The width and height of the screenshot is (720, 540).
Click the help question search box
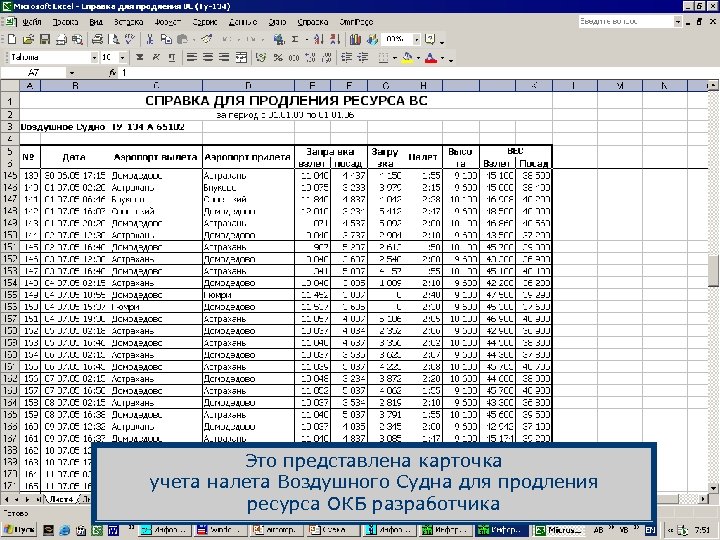(626, 22)
